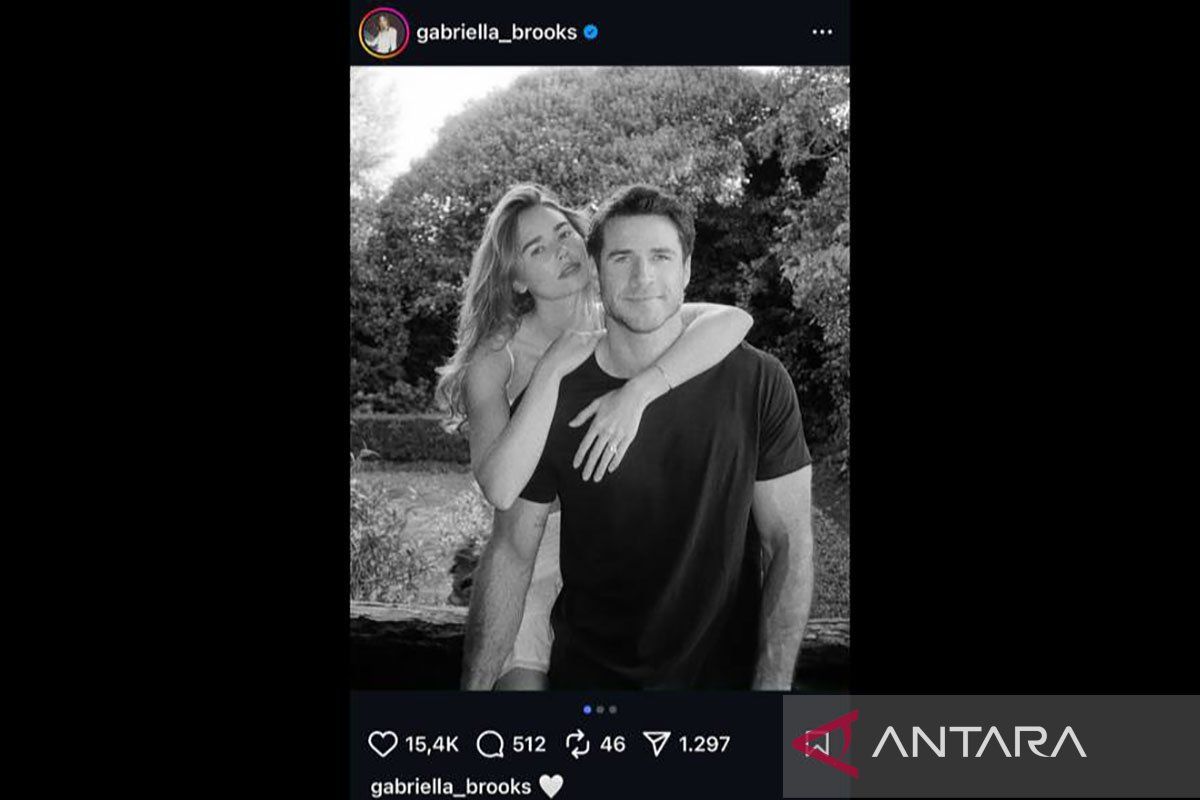Share the post with the paper plane icon

coord(656,744)
